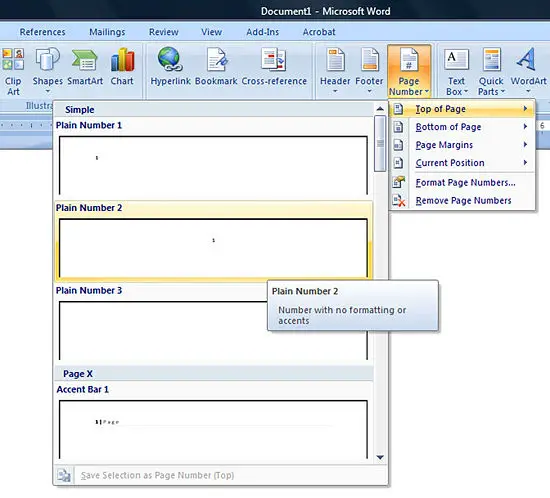Click Save Selection as Page Number (Top)
This screenshot has width=550, height=498.
pyautogui.click(x=221, y=475)
